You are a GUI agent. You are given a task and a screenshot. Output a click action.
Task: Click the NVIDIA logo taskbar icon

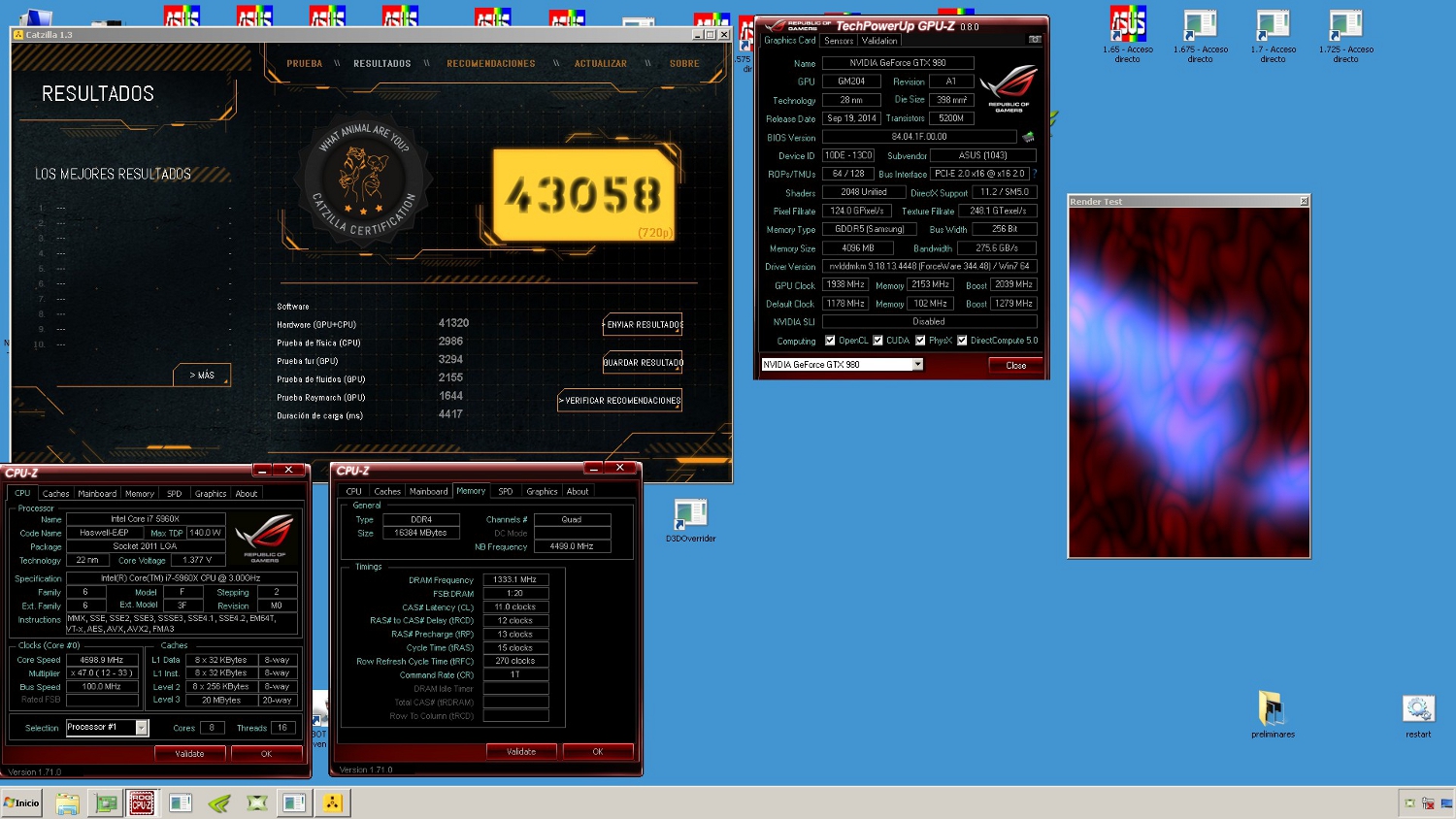220,803
